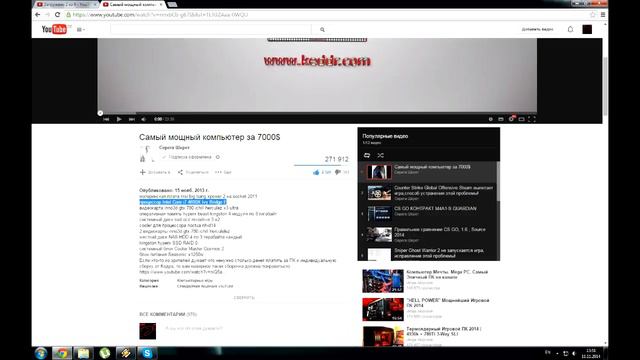Open suggested video 'Компьютер Мечты. Mega PC'
This screenshot has width=640, height=360.
427,281
